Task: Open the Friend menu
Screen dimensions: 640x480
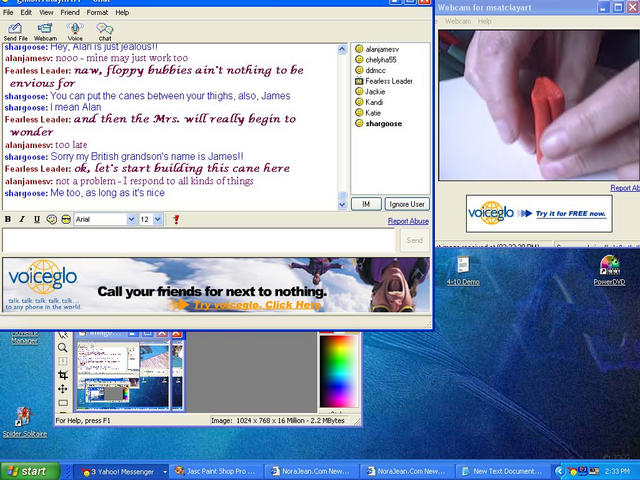Action: pos(70,13)
